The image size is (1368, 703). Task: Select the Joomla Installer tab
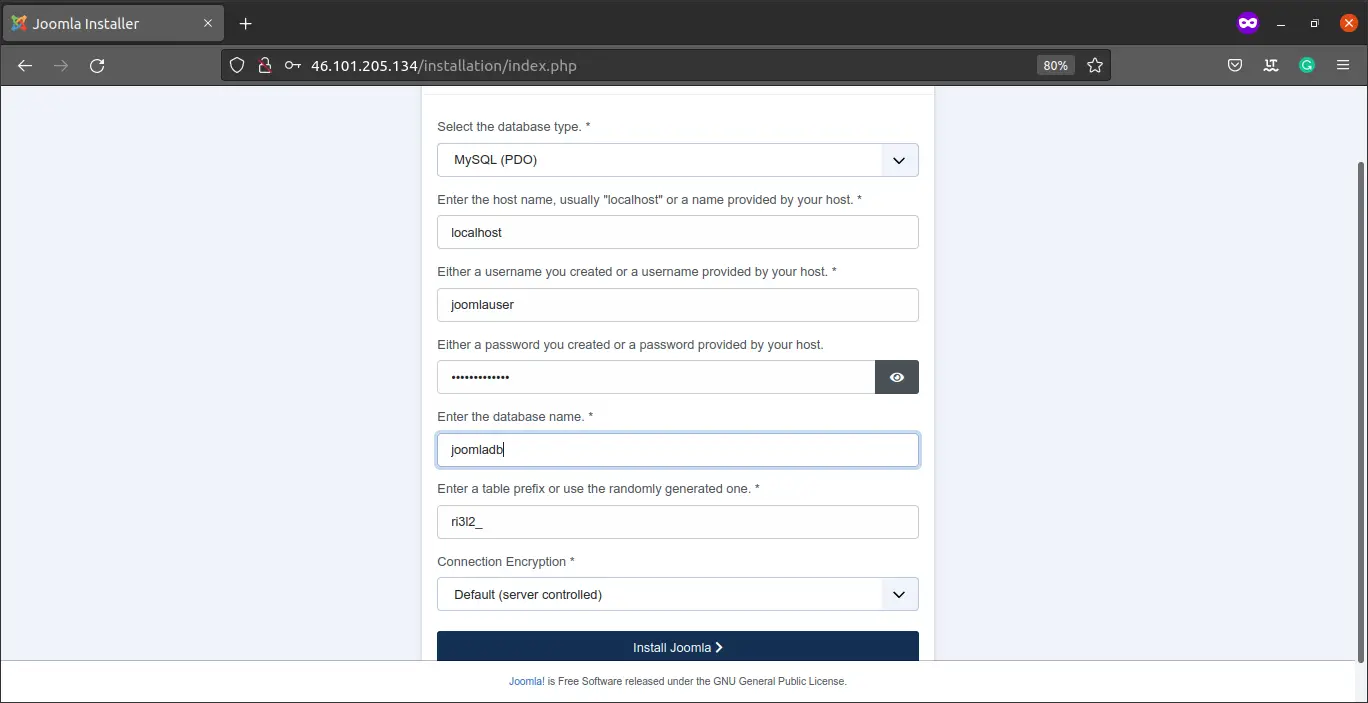[x=112, y=23]
